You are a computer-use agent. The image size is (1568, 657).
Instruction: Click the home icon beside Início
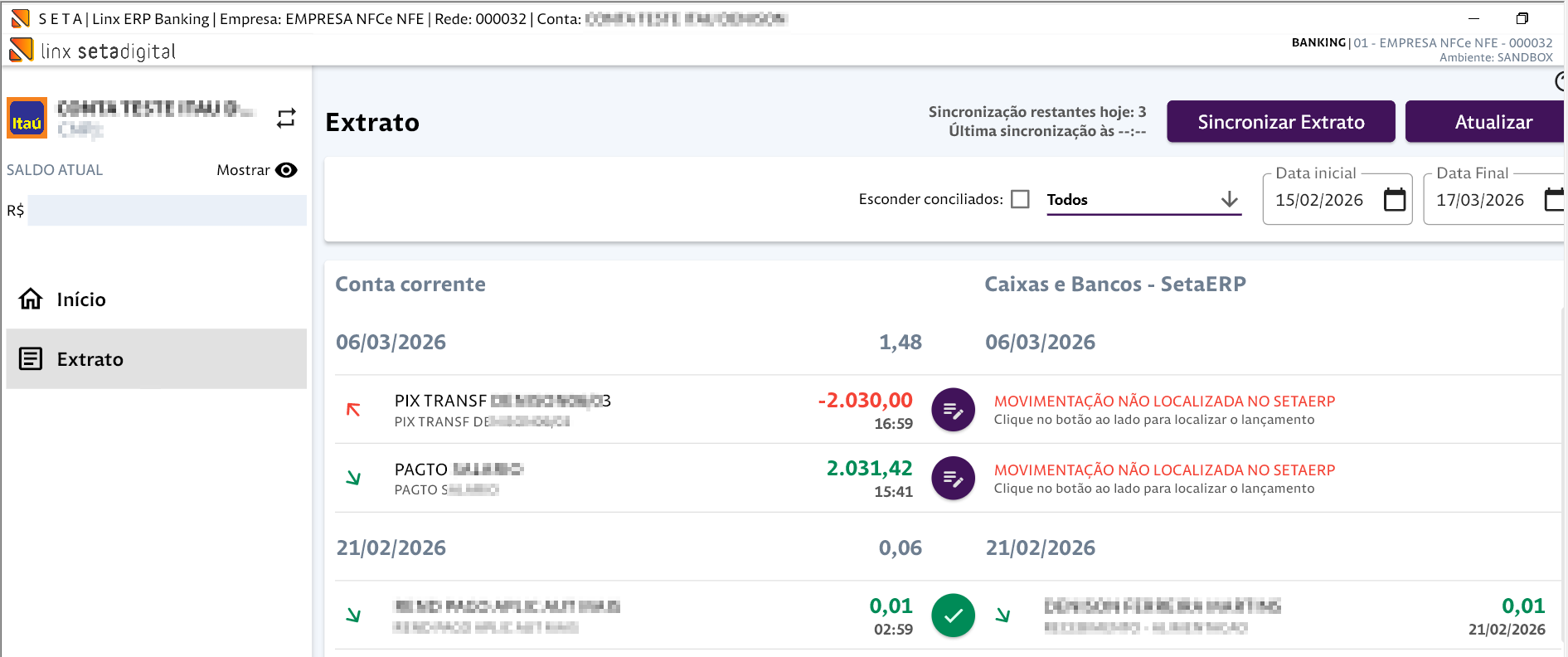click(31, 299)
